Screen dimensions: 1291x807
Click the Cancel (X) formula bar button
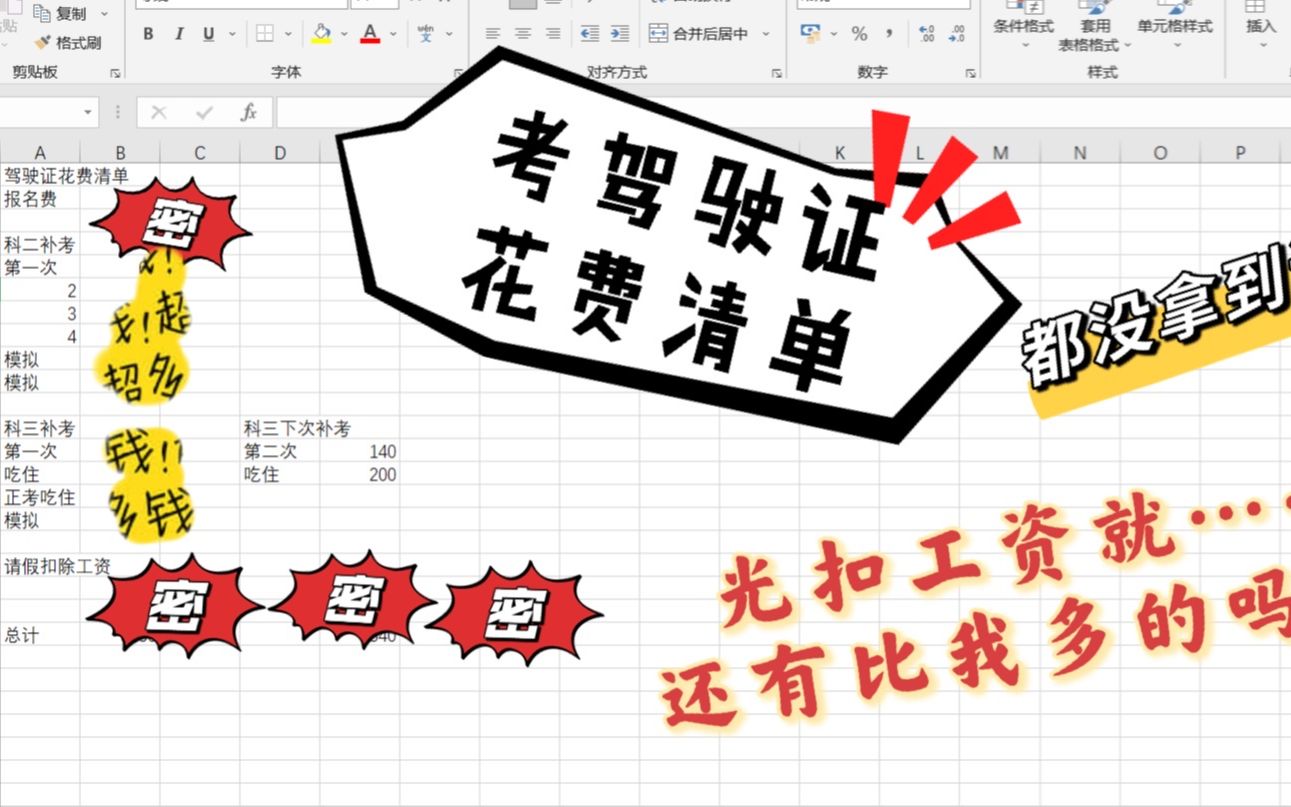coord(158,112)
